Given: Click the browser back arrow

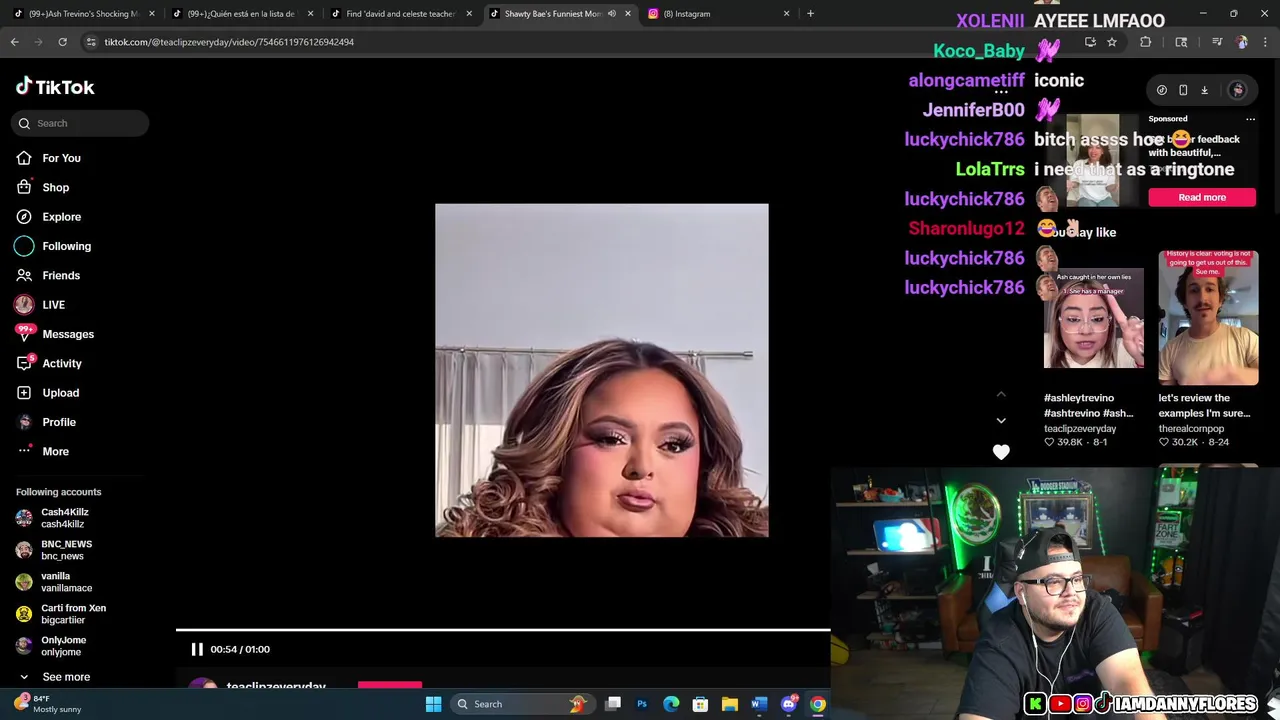Looking at the screenshot, I should pyautogui.click(x=14, y=42).
